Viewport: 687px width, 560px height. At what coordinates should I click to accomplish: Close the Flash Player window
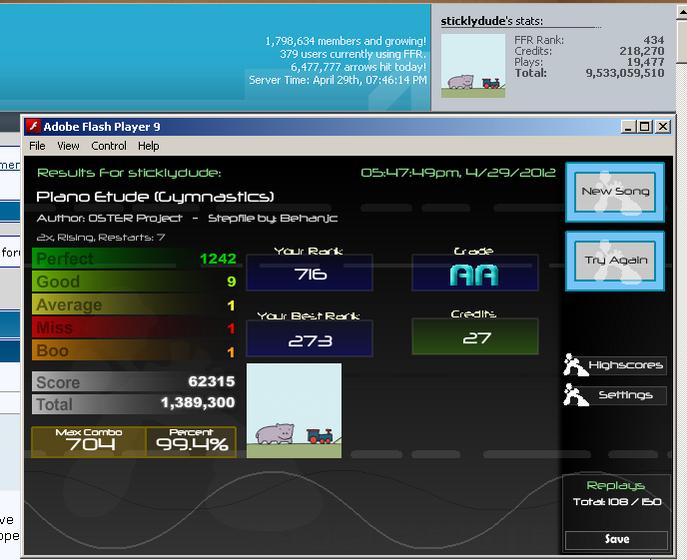point(662,127)
